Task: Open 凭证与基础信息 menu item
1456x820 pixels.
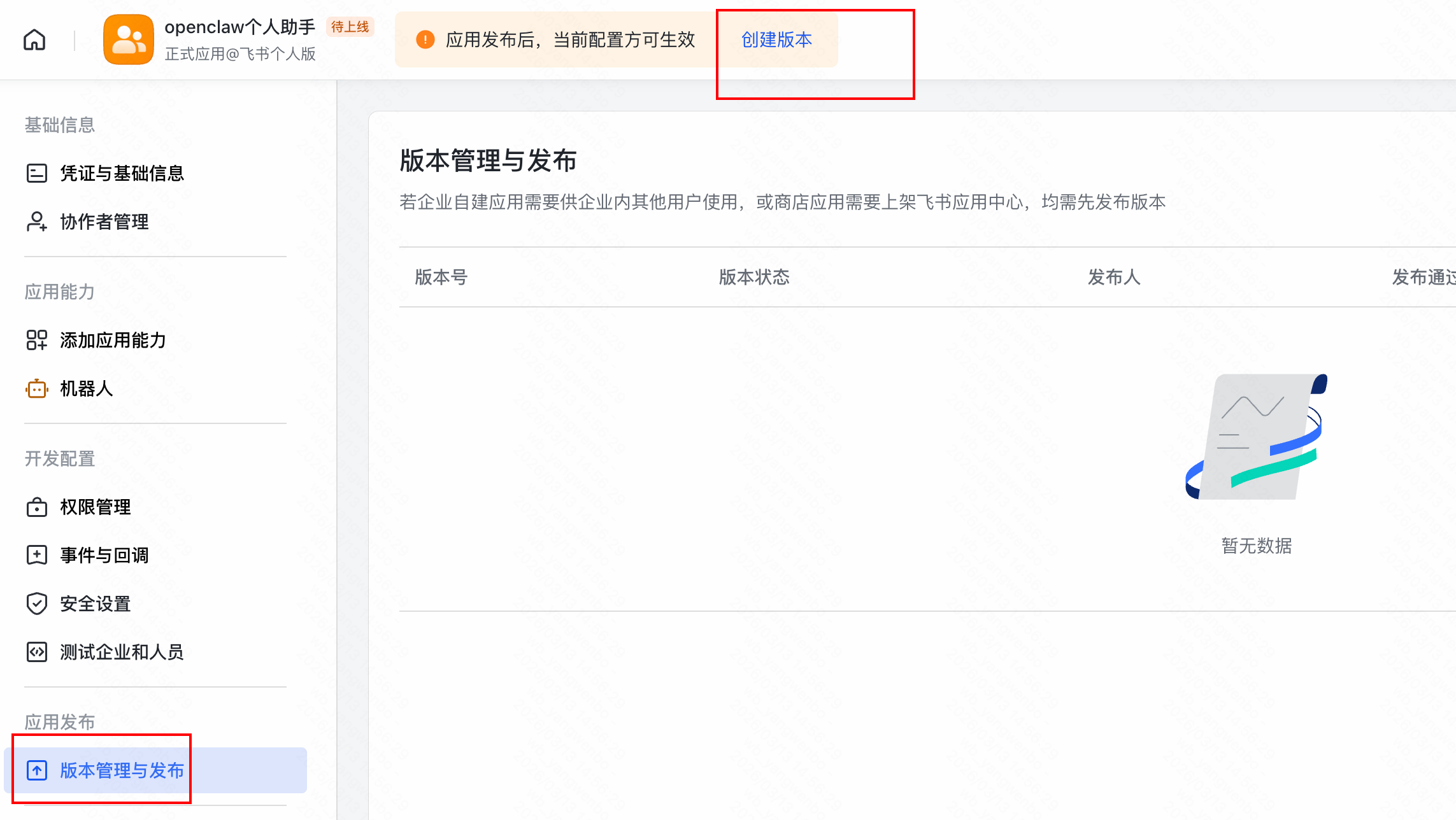Action: coord(122,173)
